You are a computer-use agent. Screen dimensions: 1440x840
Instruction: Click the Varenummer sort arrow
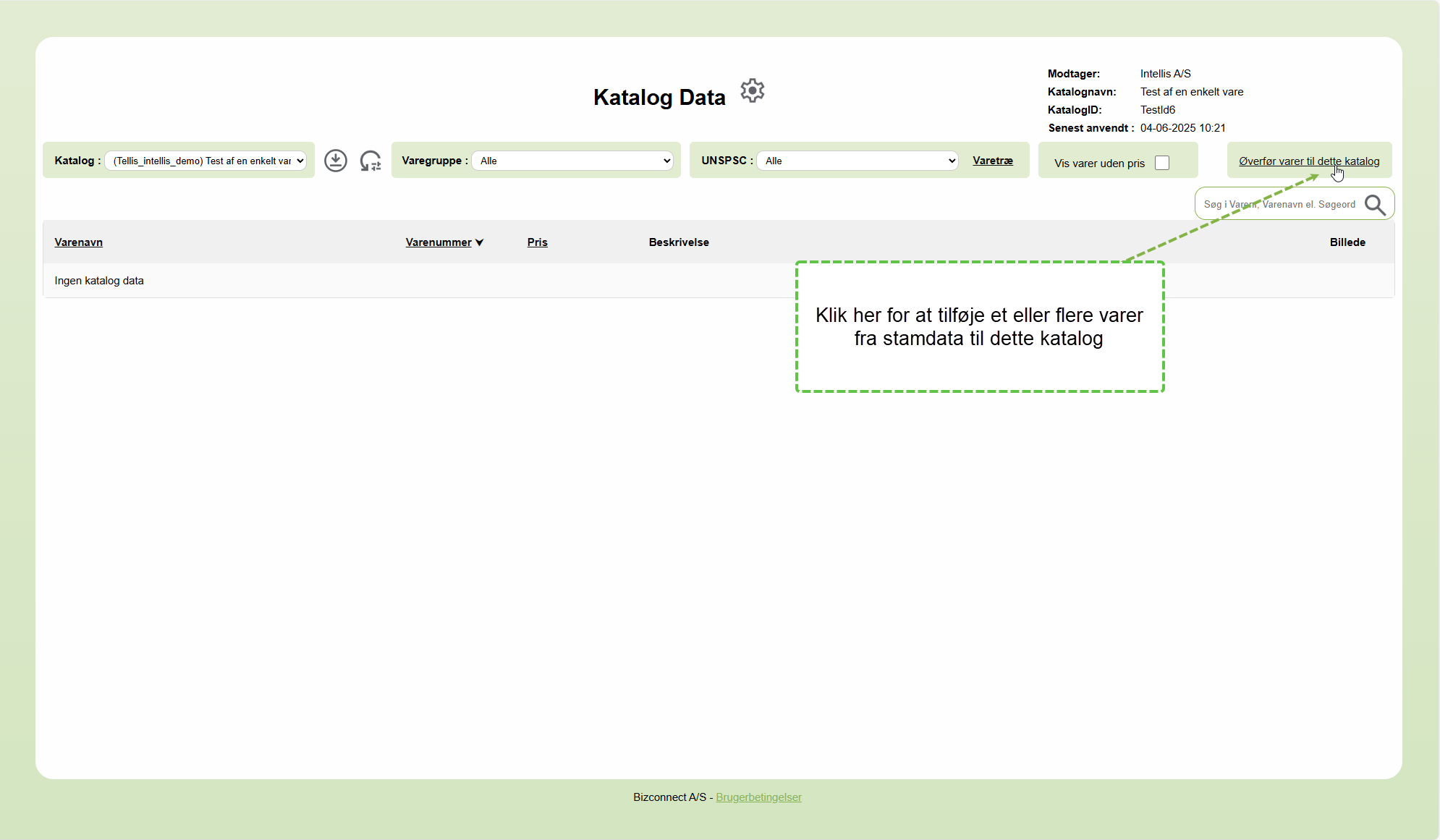479,242
